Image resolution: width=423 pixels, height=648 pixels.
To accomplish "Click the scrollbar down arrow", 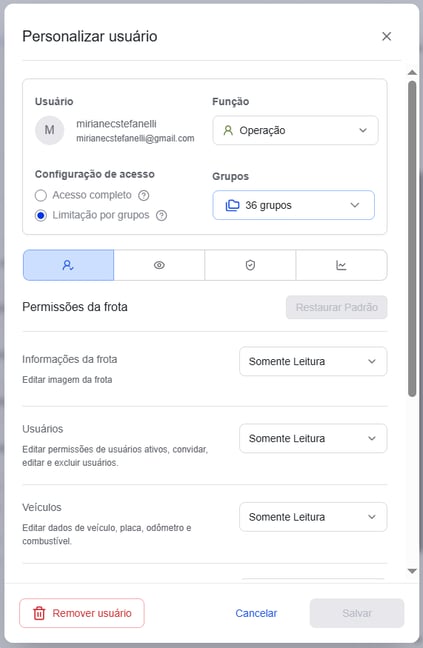I will tap(412, 571).
